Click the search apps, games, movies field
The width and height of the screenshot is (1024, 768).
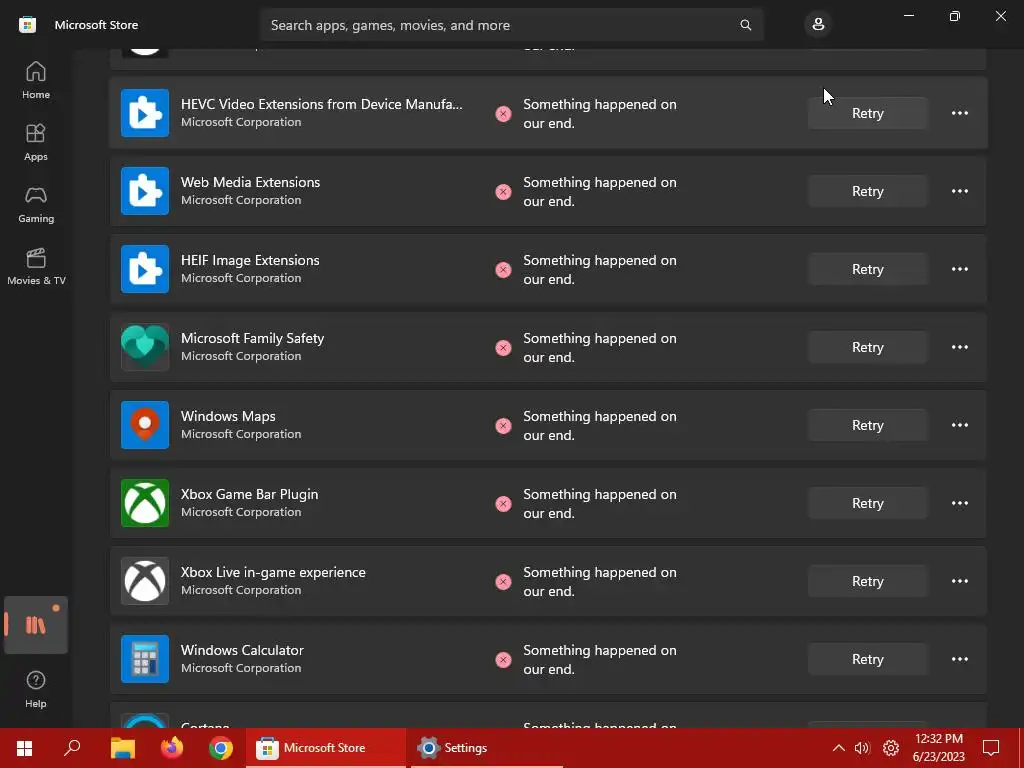tap(511, 25)
